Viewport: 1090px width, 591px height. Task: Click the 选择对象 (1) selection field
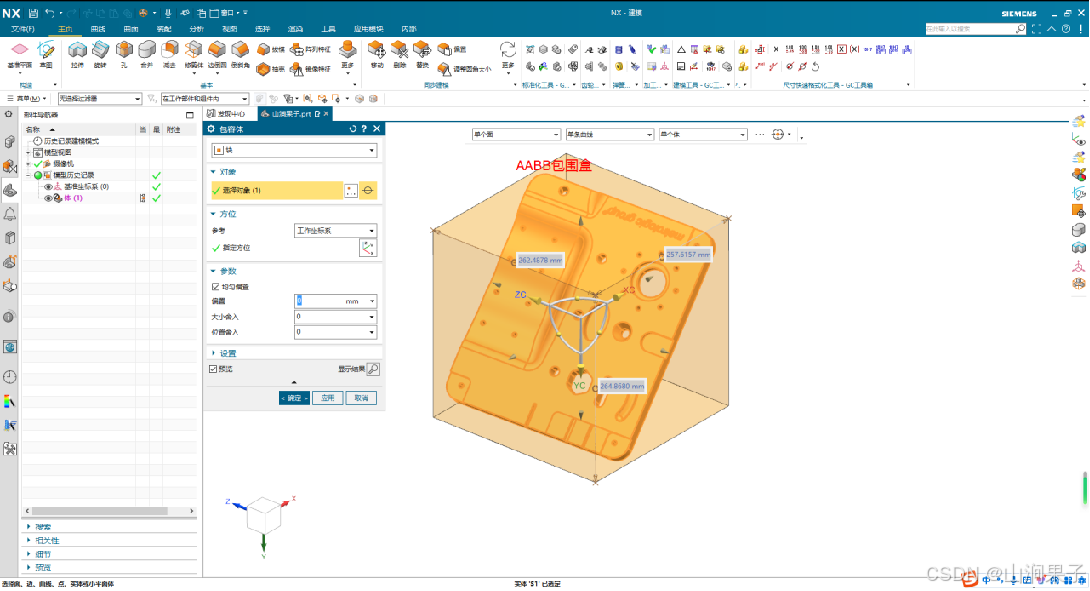277,190
